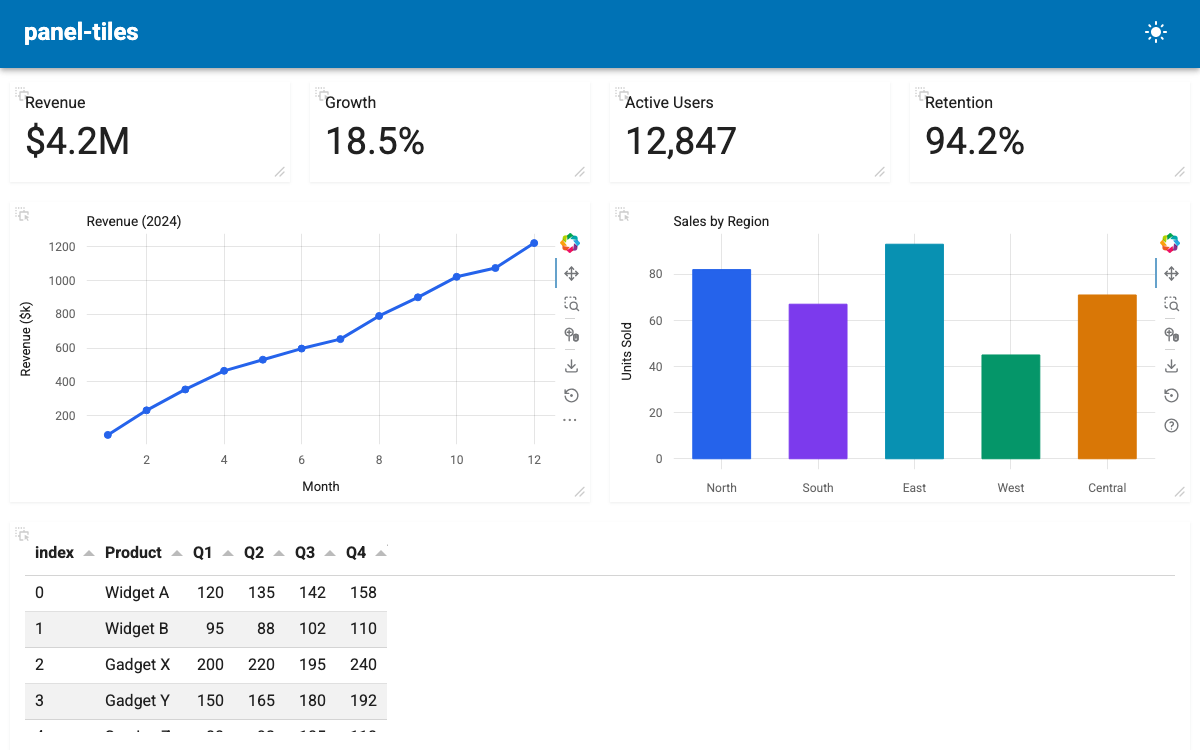This screenshot has width=1200, height=750.
Task: Select the Gadget X product cell
Action: pos(138,665)
